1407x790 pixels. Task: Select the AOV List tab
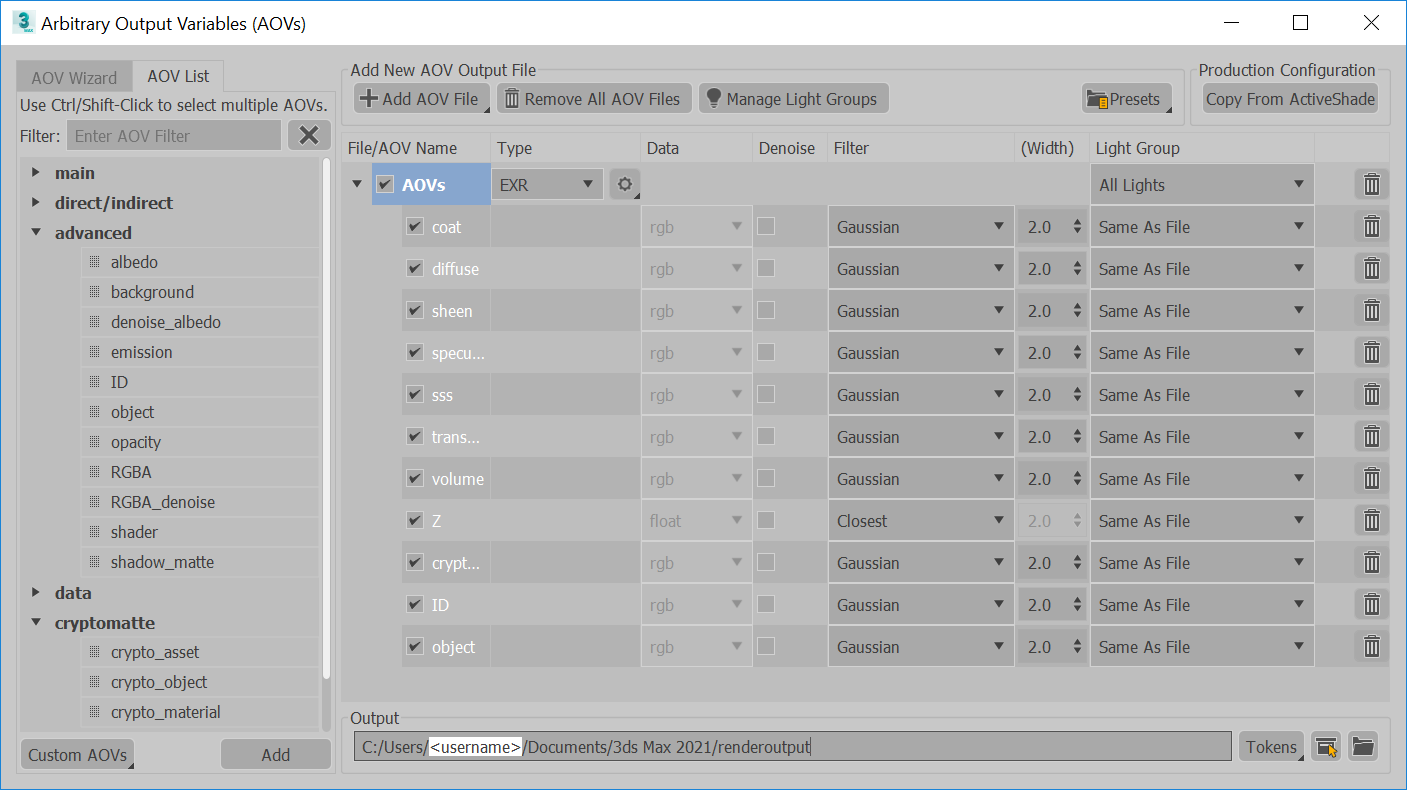[x=178, y=76]
